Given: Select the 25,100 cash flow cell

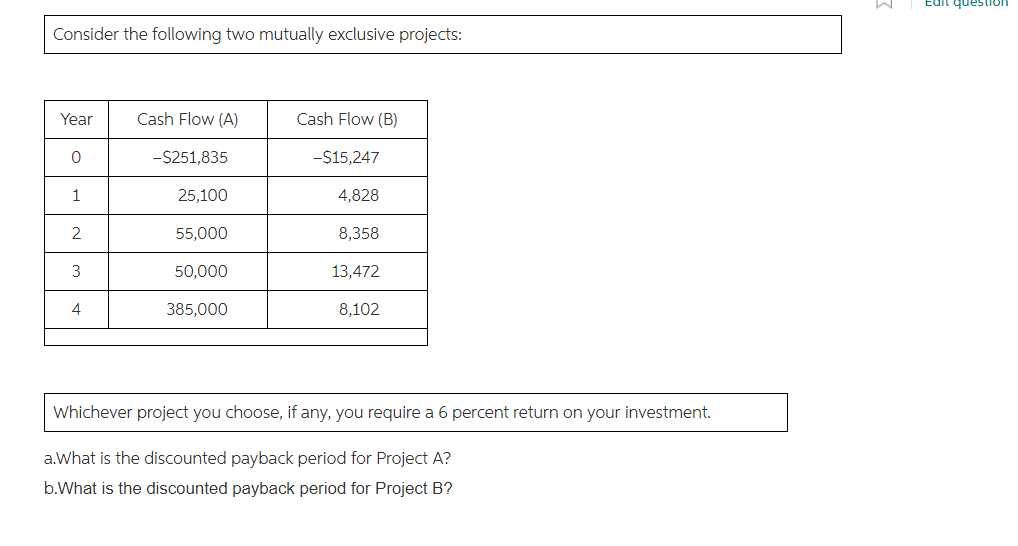Looking at the screenshot, I should [x=188, y=195].
